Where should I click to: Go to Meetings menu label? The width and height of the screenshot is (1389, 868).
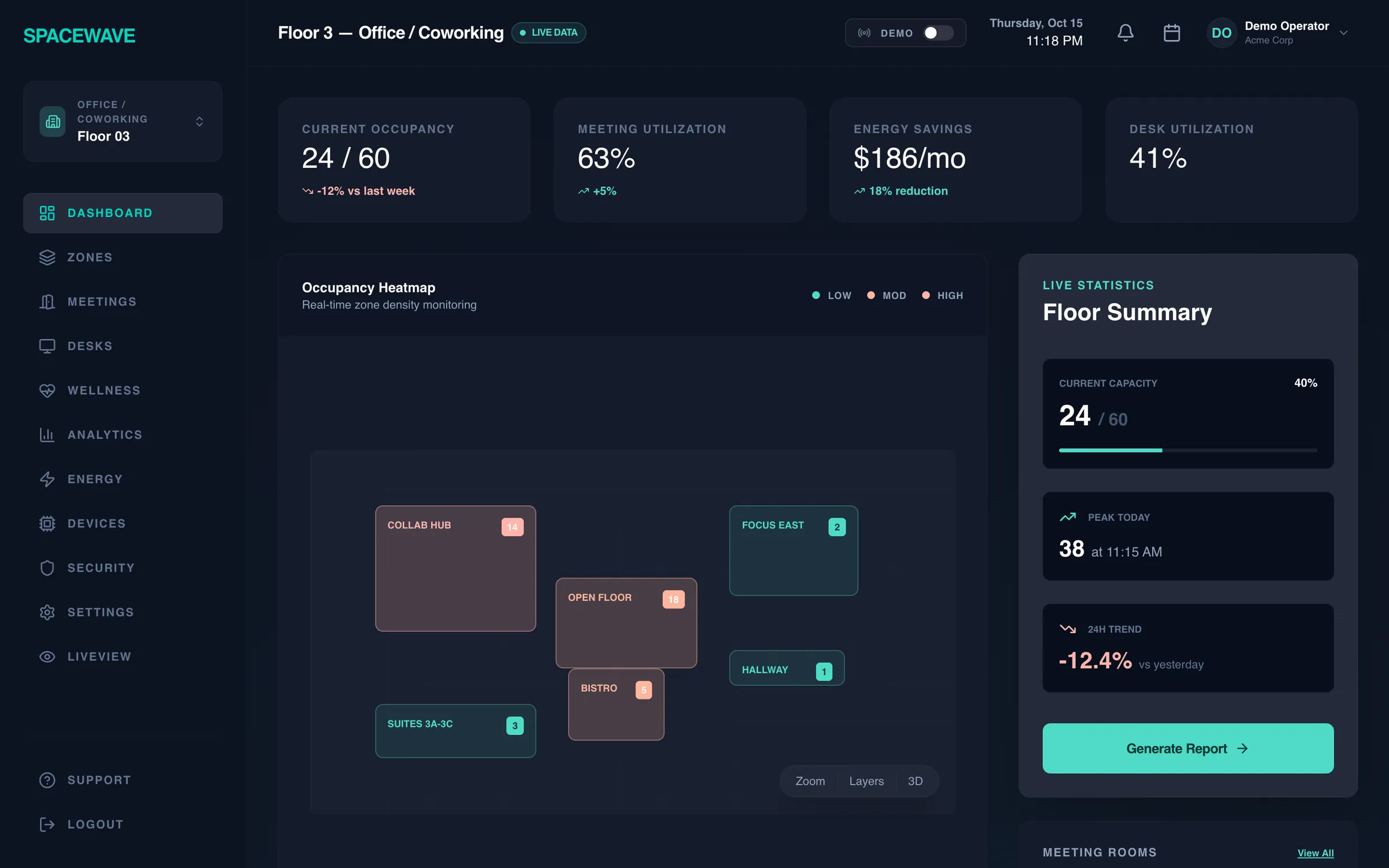102,301
